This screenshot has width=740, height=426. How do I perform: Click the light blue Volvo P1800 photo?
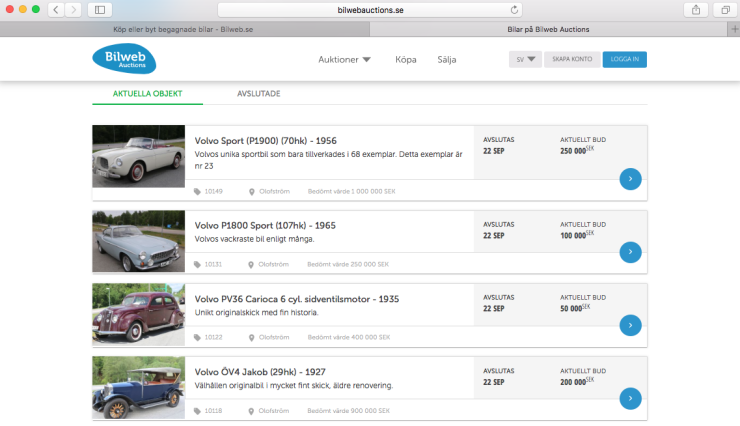click(138, 241)
